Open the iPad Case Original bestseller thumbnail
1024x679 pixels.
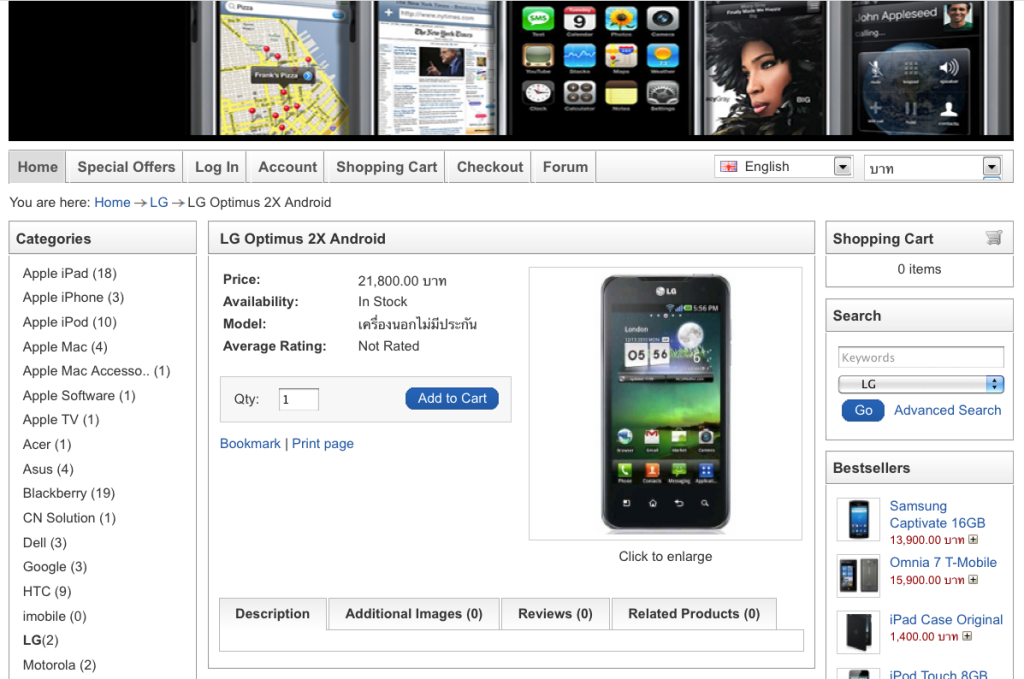(859, 631)
